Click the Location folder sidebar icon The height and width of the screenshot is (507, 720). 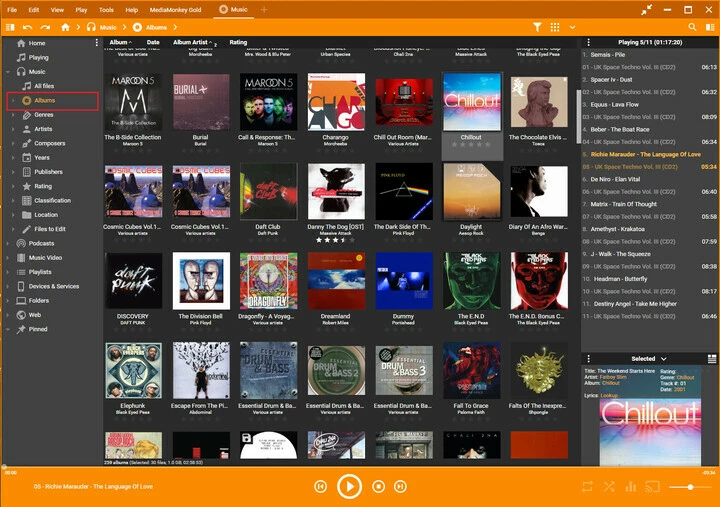[27, 214]
